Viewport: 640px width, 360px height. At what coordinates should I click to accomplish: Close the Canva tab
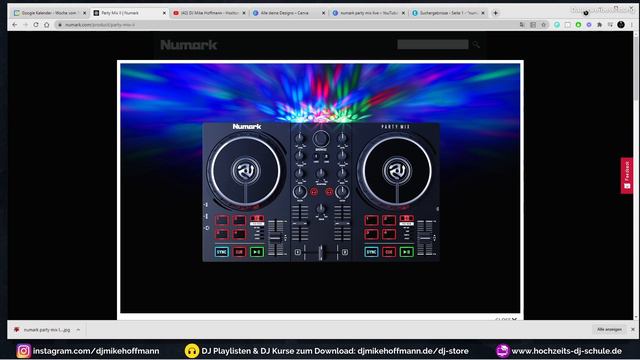[x=324, y=13]
